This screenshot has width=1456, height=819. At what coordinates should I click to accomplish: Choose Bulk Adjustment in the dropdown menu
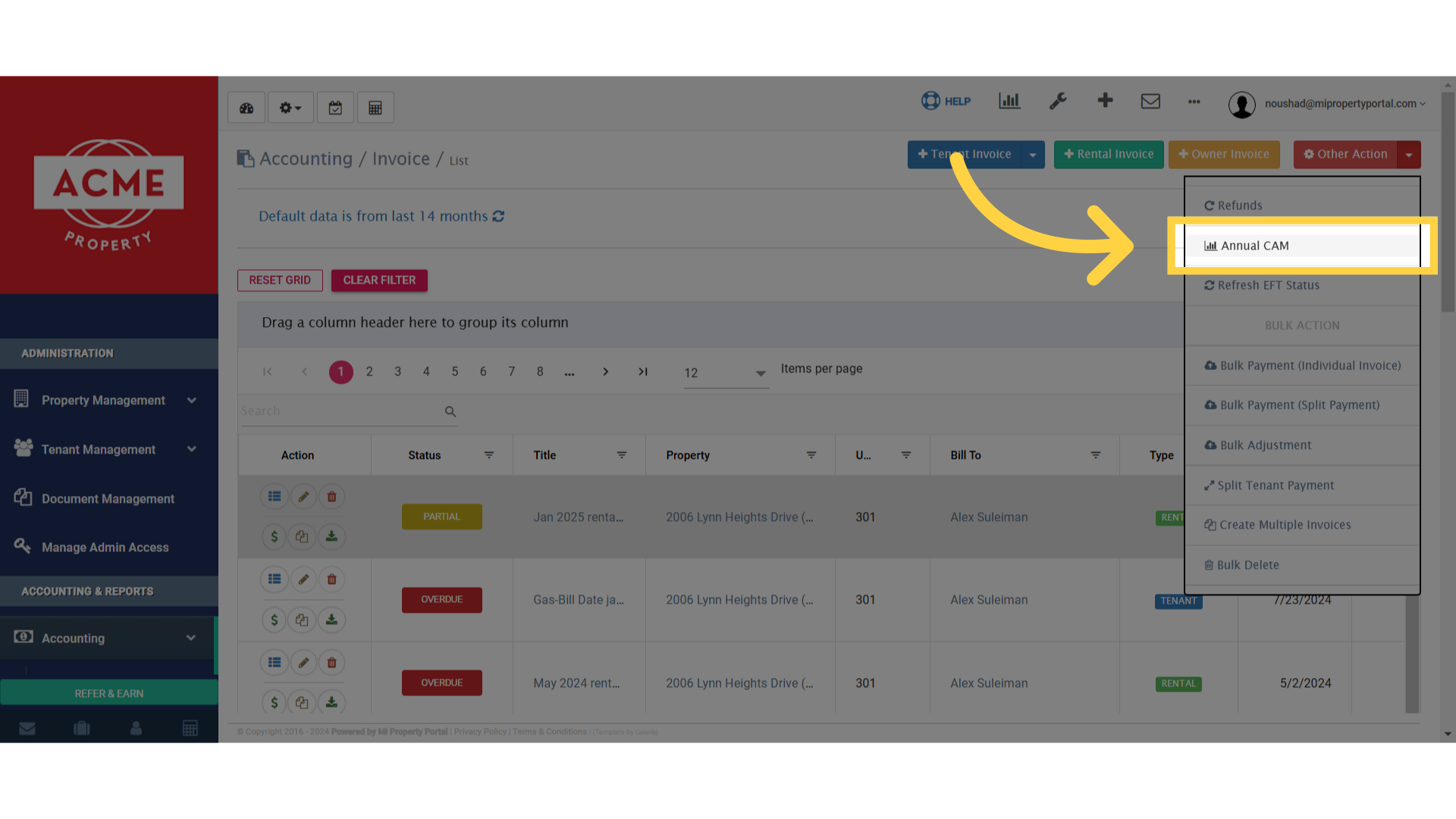tap(1265, 445)
